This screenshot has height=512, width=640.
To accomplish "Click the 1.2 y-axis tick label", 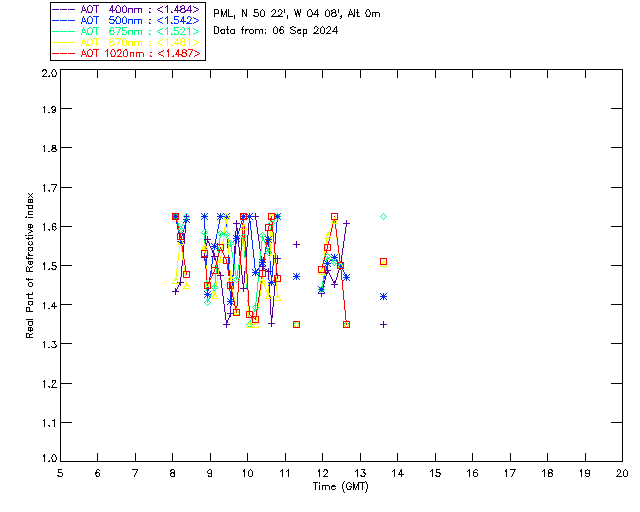I will 49,383.
